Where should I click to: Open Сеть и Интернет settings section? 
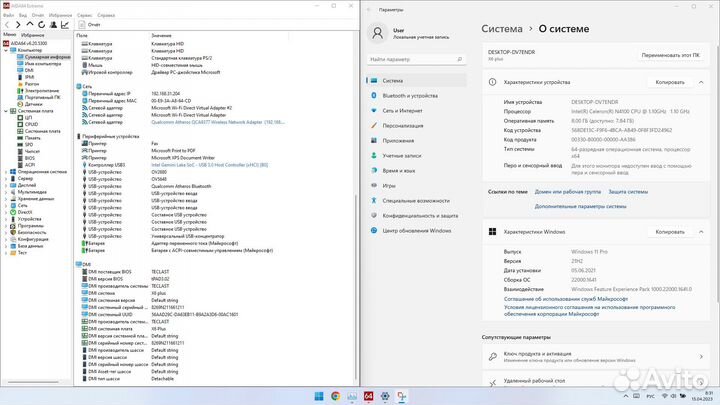(x=403, y=111)
